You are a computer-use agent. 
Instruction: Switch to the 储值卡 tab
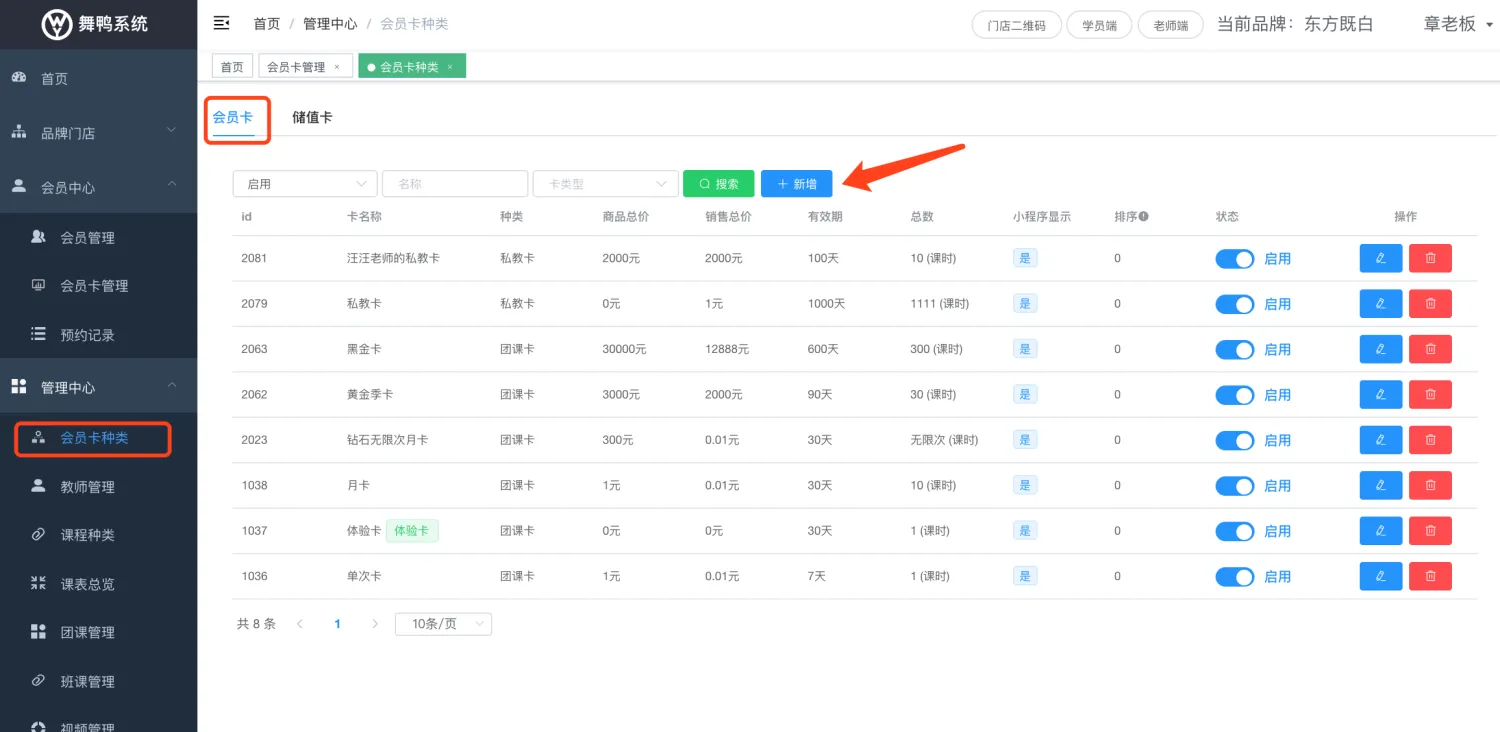[312, 117]
